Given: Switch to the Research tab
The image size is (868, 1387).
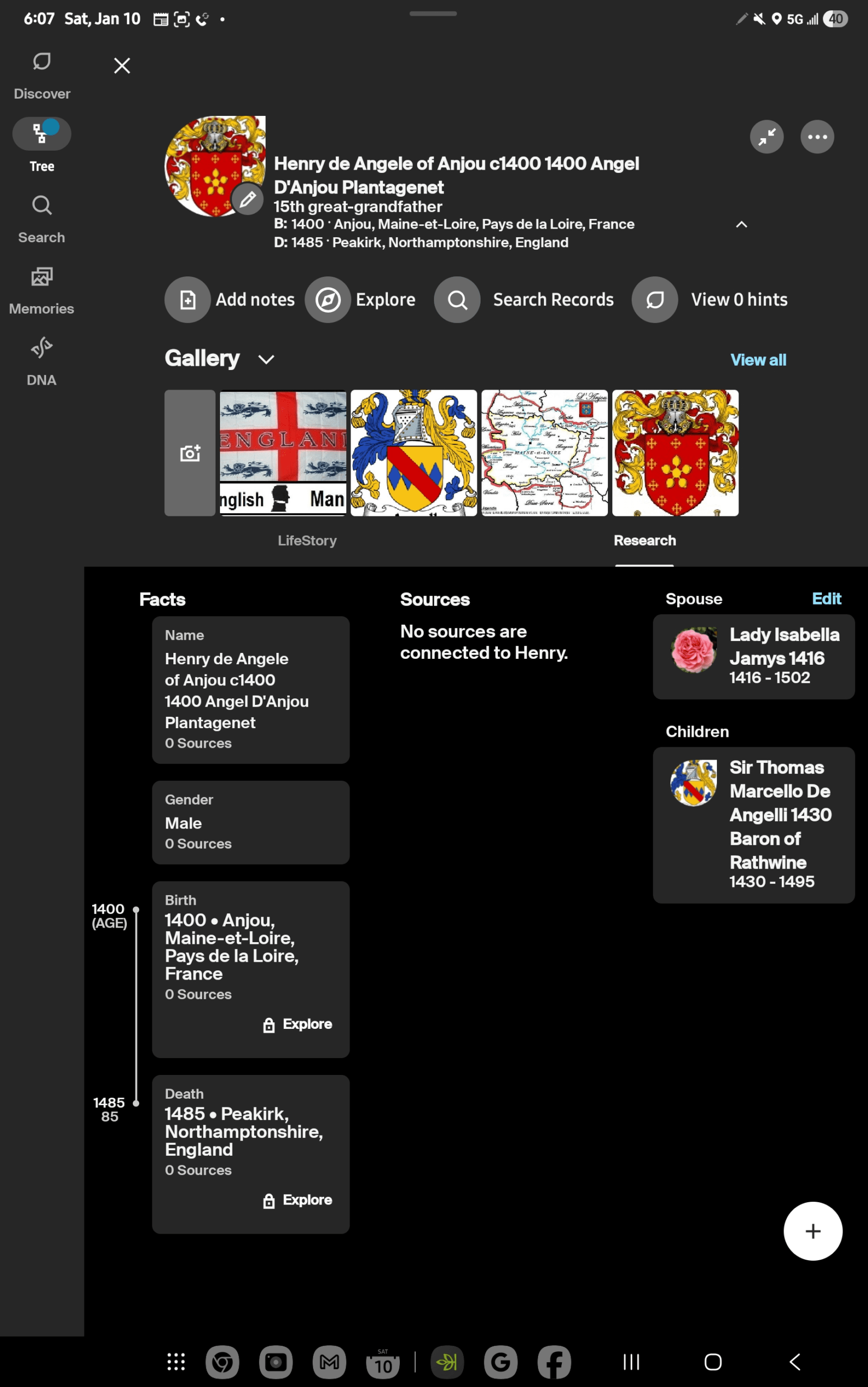Looking at the screenshot, I should 644,540.
